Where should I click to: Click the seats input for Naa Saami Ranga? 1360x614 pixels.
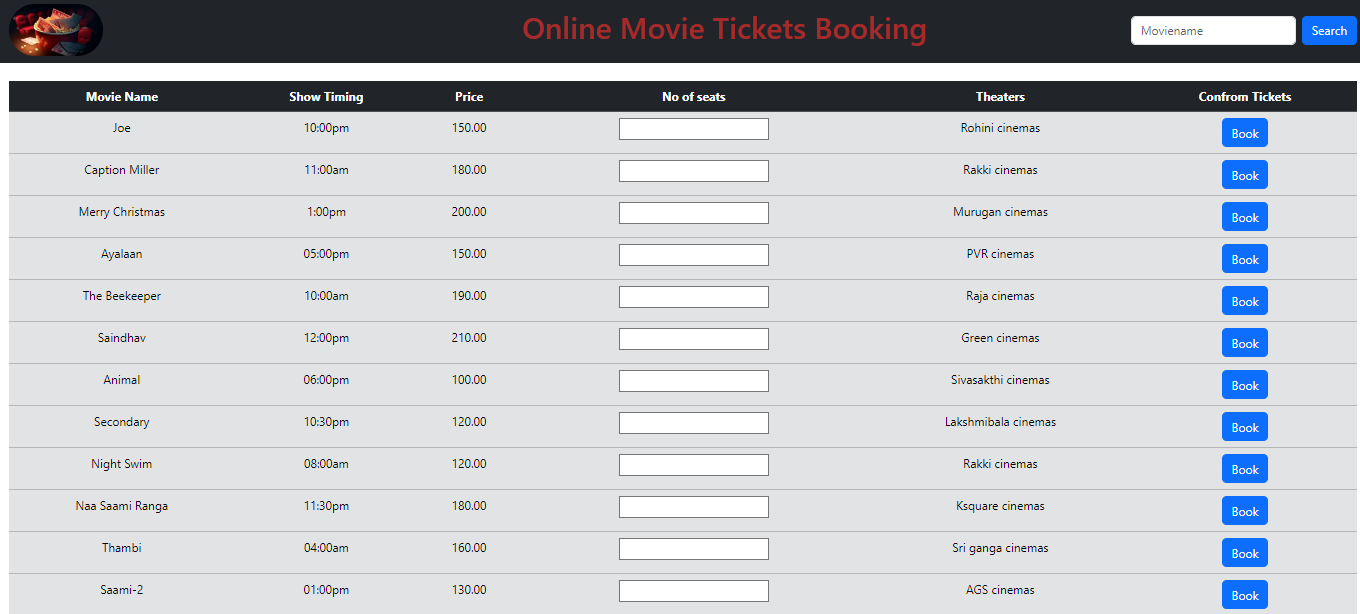pyautogui.click(x=693, y=507)
